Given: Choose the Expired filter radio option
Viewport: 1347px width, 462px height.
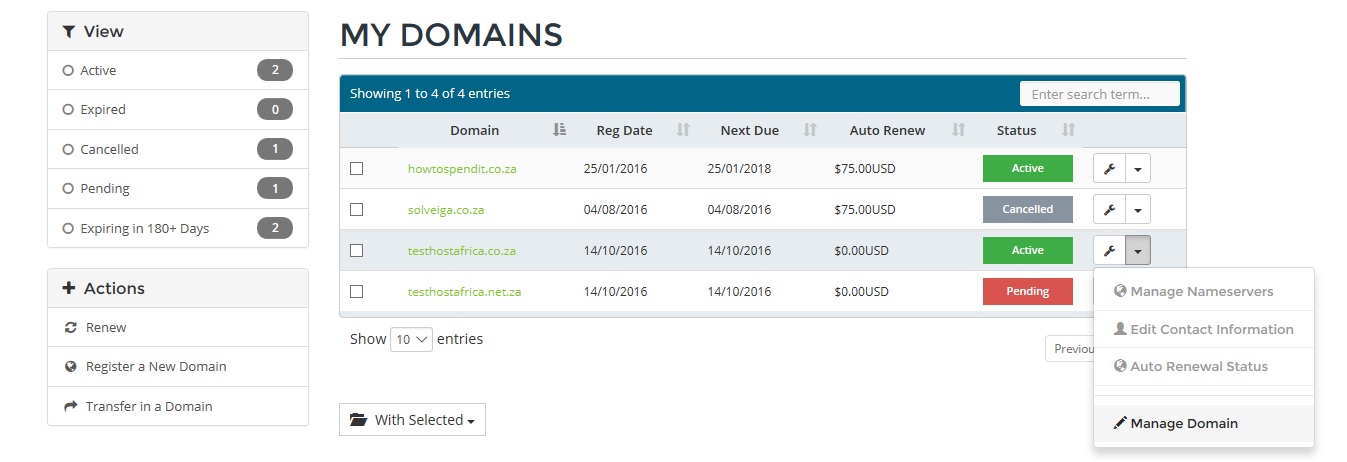Looking at the screenshot, I should coord(68,110).
